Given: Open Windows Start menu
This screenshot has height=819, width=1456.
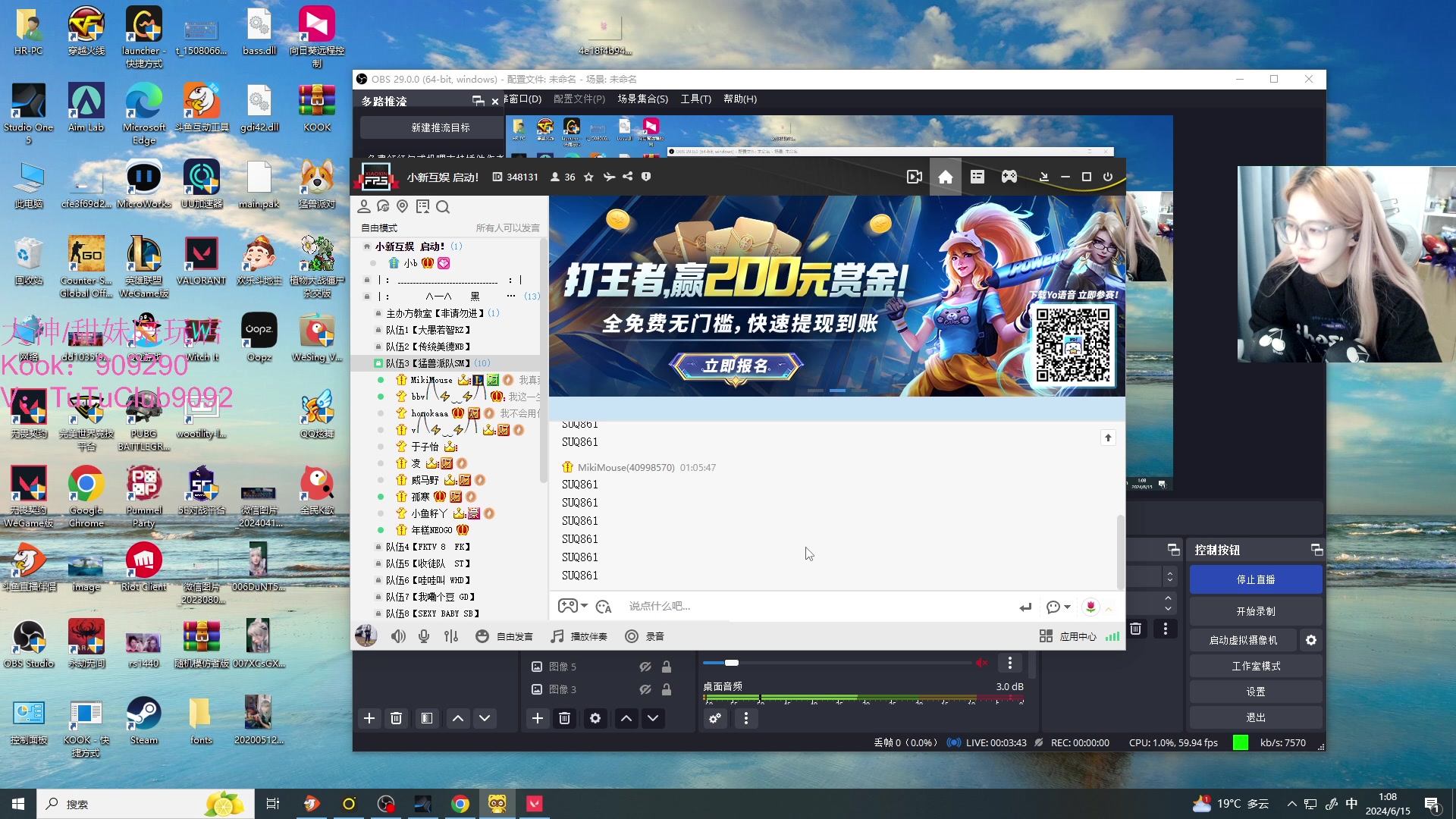Looking at the screenshot, I should 18,804.
